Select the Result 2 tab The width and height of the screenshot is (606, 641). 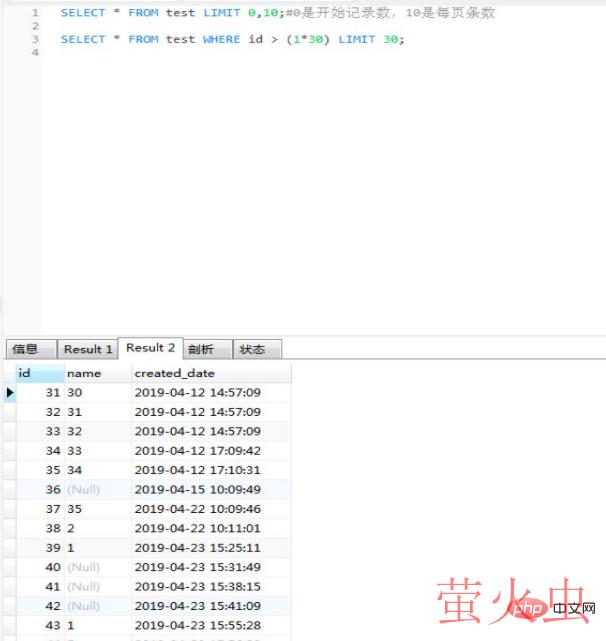point(150,348)
